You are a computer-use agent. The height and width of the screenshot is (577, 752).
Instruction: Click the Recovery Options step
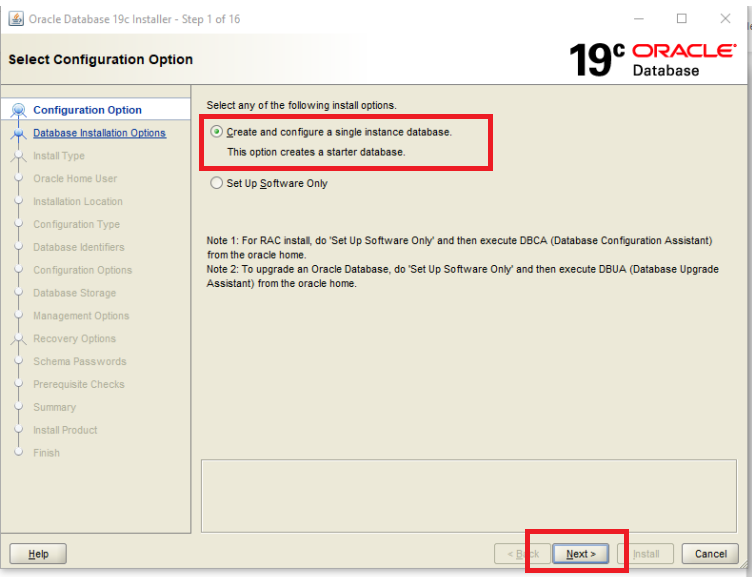coord(74,339)
